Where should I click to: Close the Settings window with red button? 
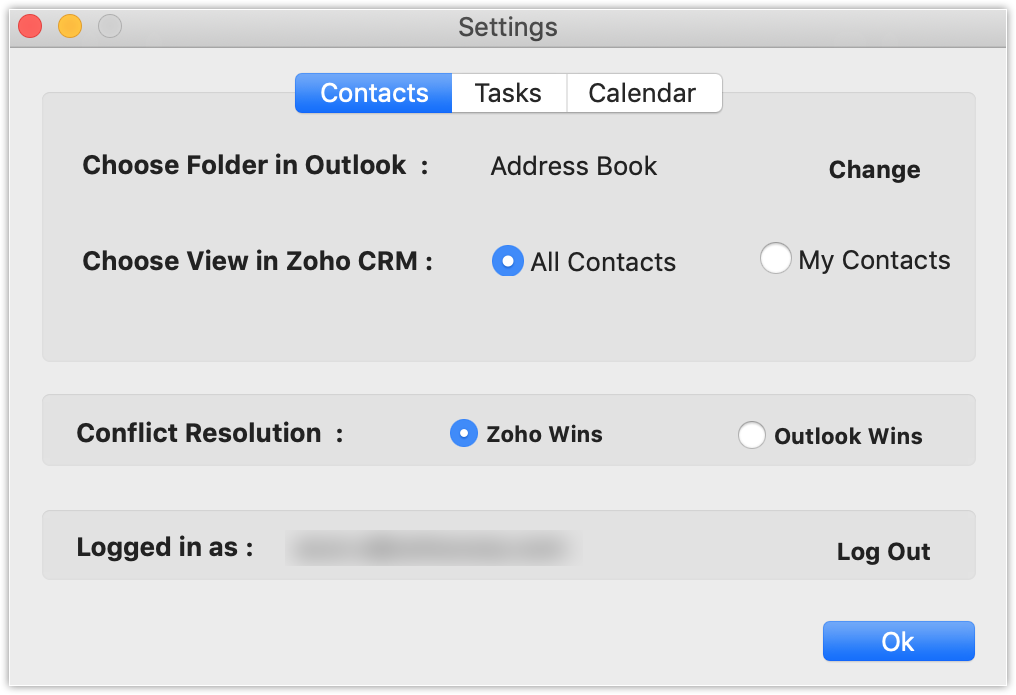click(30, 27)
